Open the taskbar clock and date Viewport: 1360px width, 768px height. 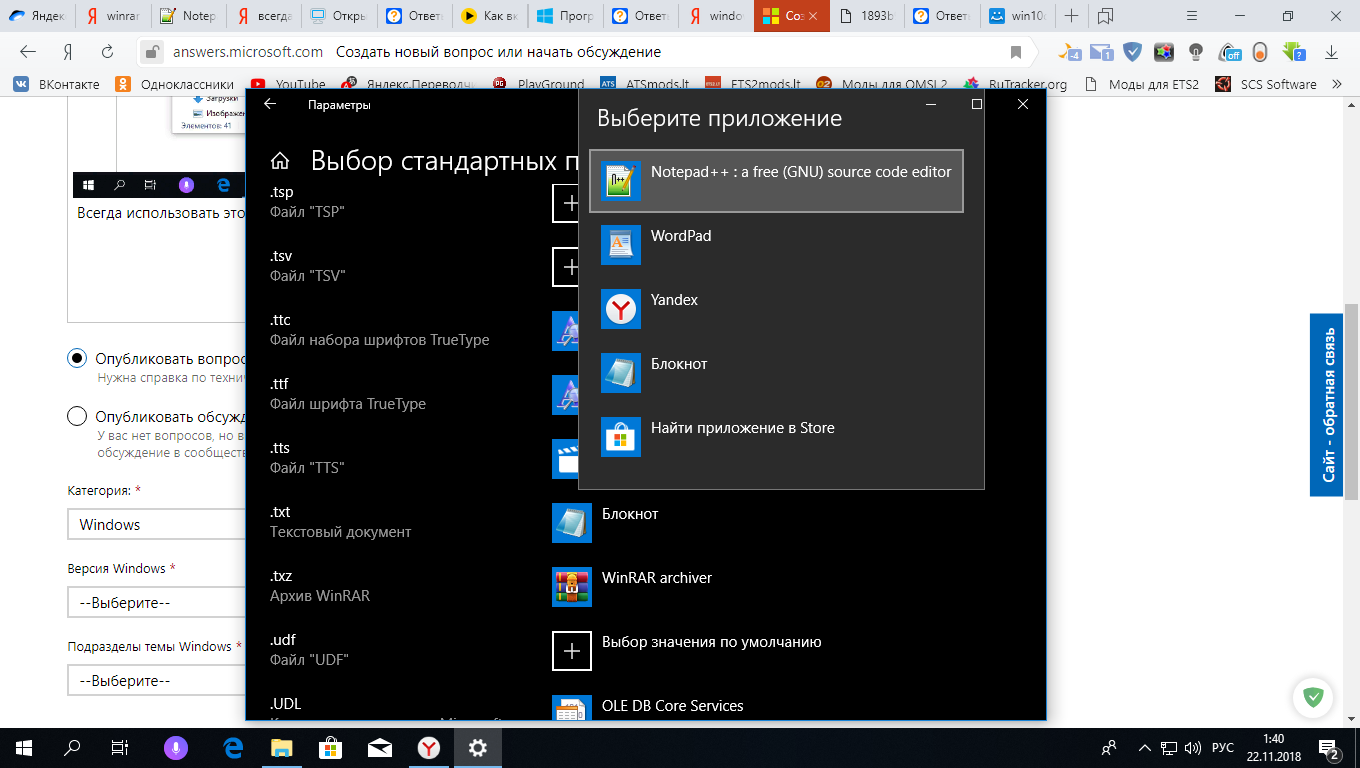[x=1273, y=748]
